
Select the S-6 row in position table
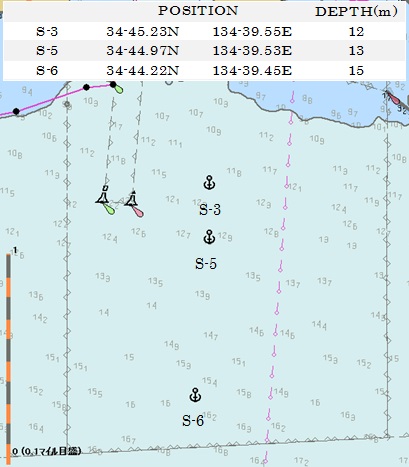coord(204,70)
